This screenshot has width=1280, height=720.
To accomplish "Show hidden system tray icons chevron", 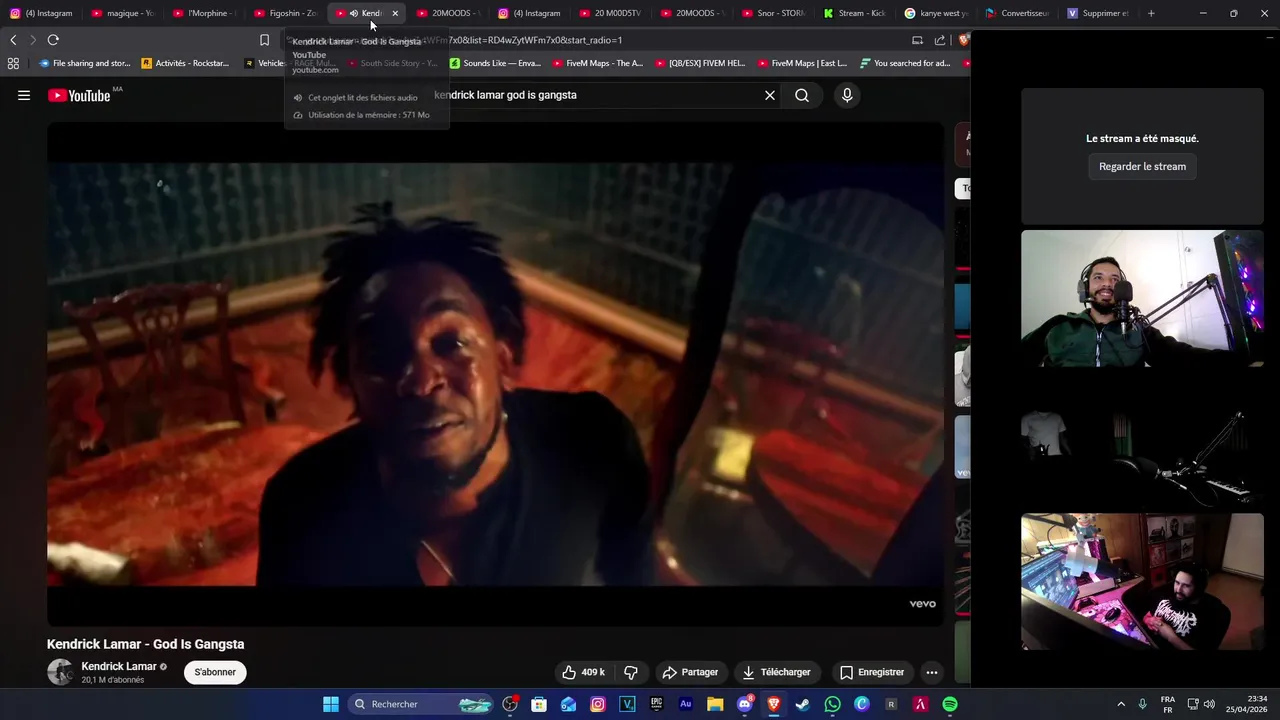I will (x=1121, y=704).
